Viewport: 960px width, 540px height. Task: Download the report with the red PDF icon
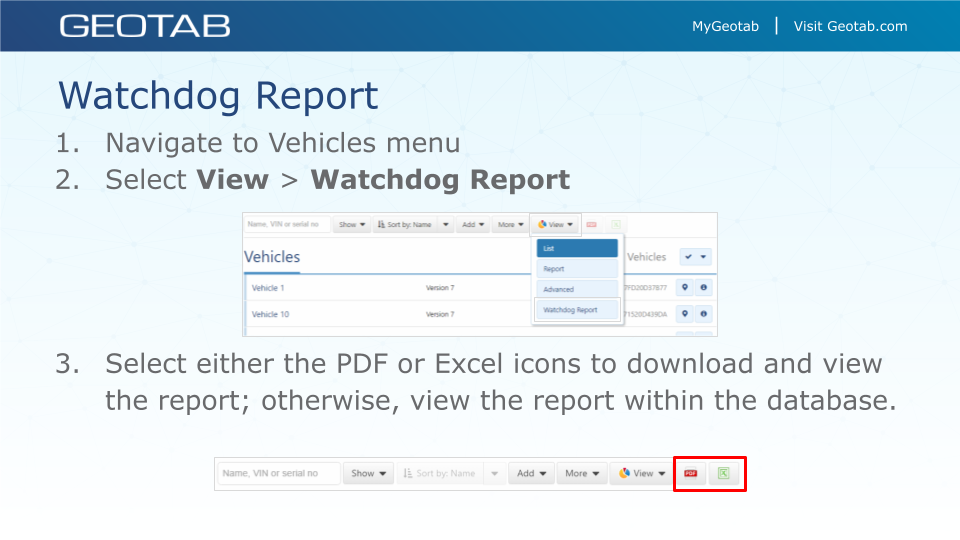(x=691, y=473)
